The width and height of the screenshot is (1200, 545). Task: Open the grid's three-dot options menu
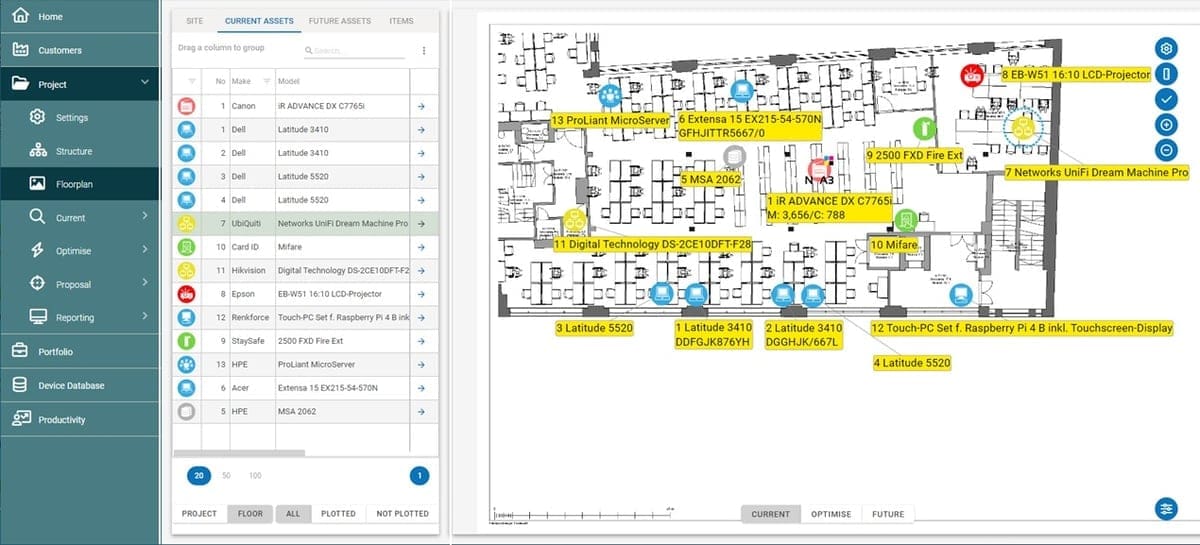click(x=424, y=50)
